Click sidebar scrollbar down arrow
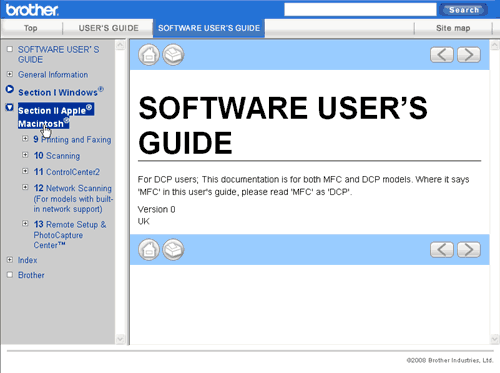 coord(120,339)
